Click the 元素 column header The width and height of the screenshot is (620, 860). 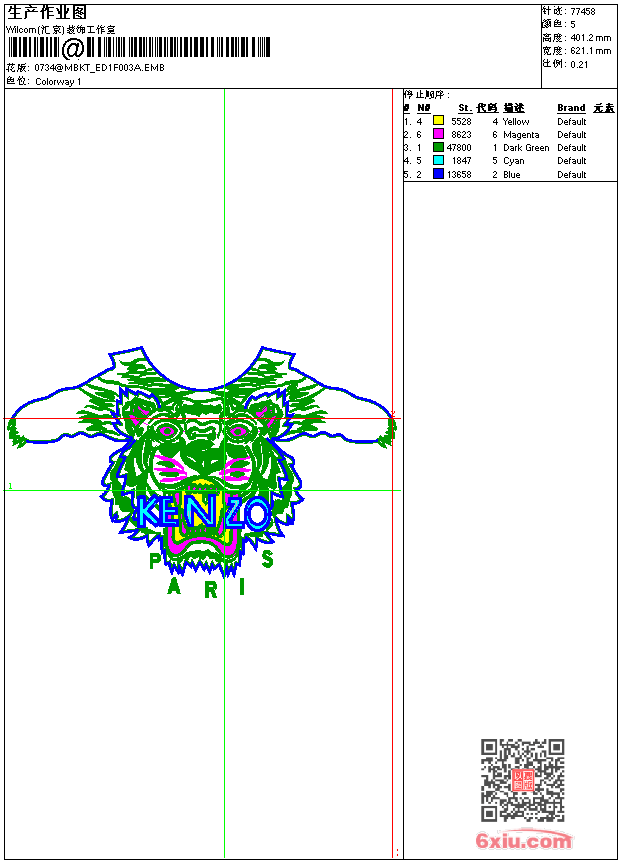[604, 108]
